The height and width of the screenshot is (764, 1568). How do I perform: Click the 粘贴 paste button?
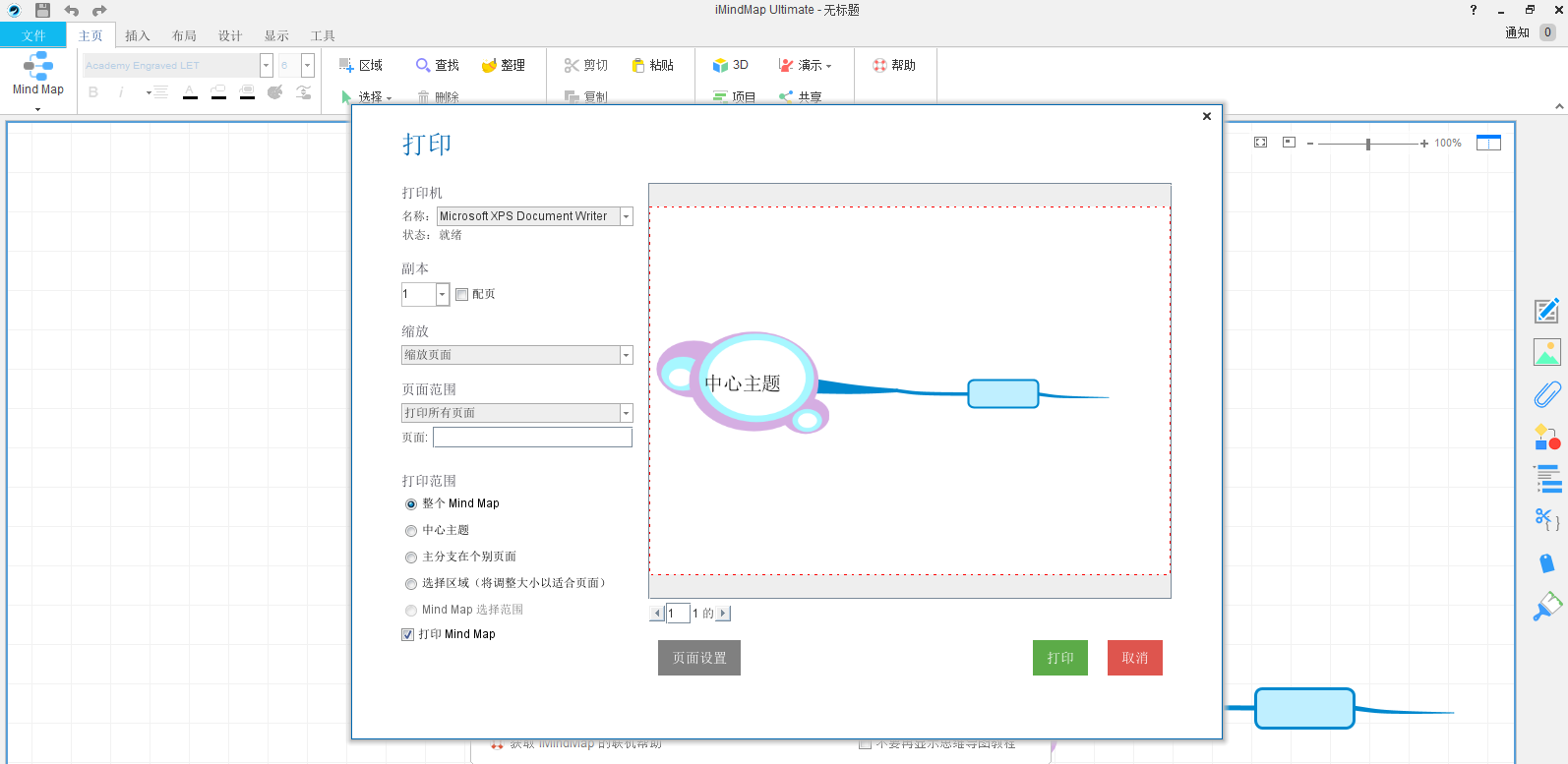click(x=652, y=65)
